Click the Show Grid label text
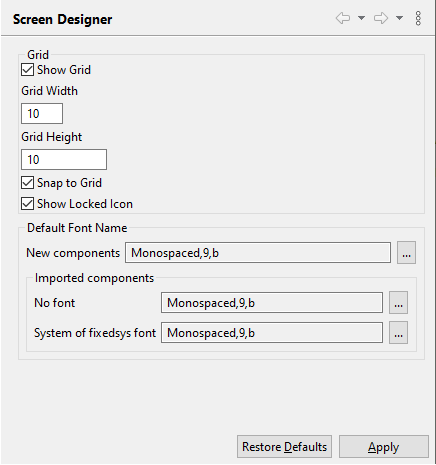 coord(64,70)
